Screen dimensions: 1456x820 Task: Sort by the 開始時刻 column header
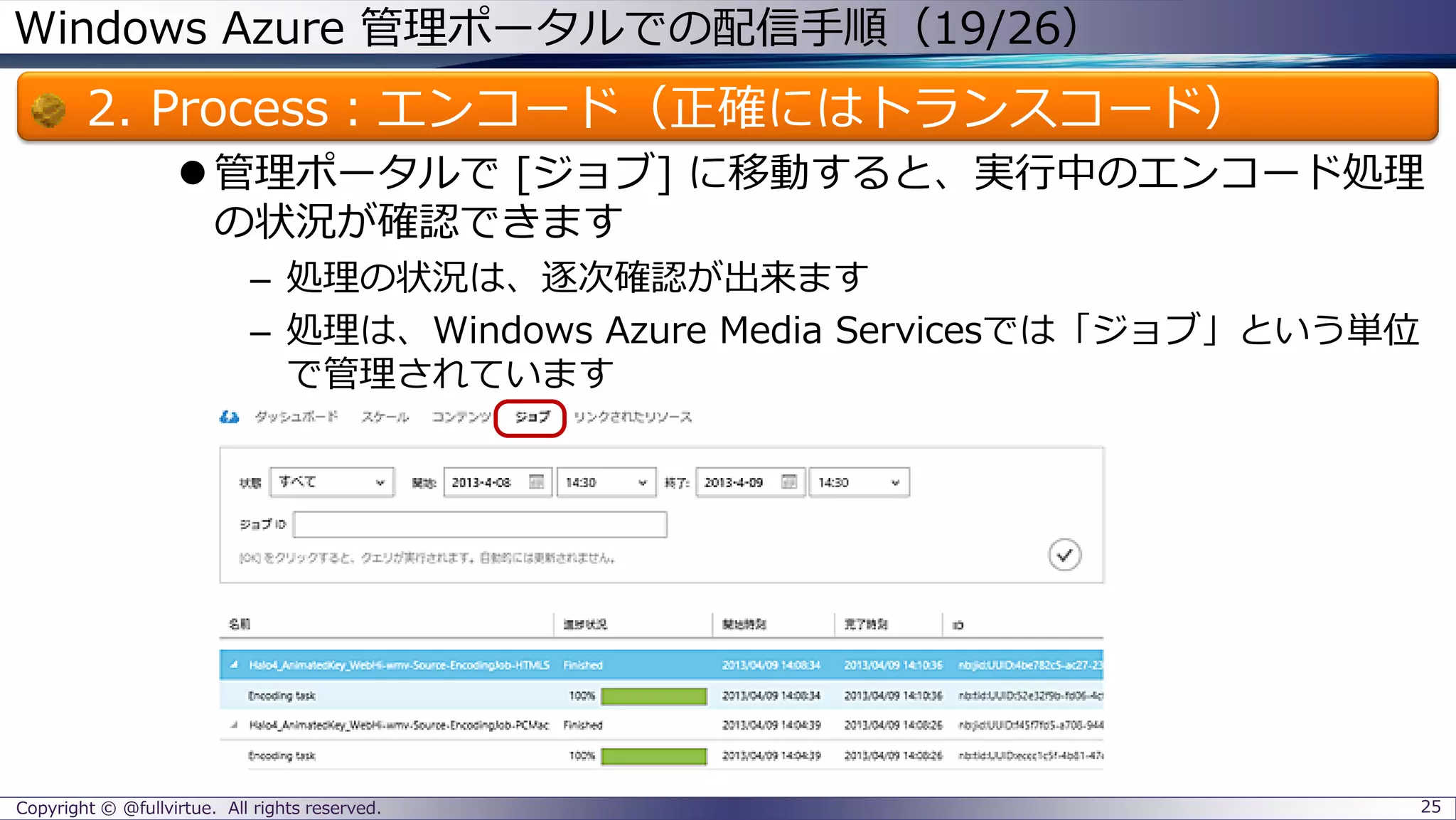pos(744,624)
